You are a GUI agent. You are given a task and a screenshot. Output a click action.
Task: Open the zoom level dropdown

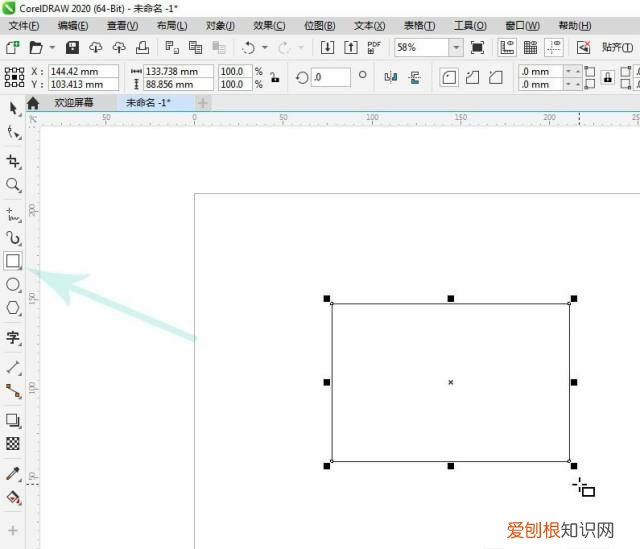(456, 47)
